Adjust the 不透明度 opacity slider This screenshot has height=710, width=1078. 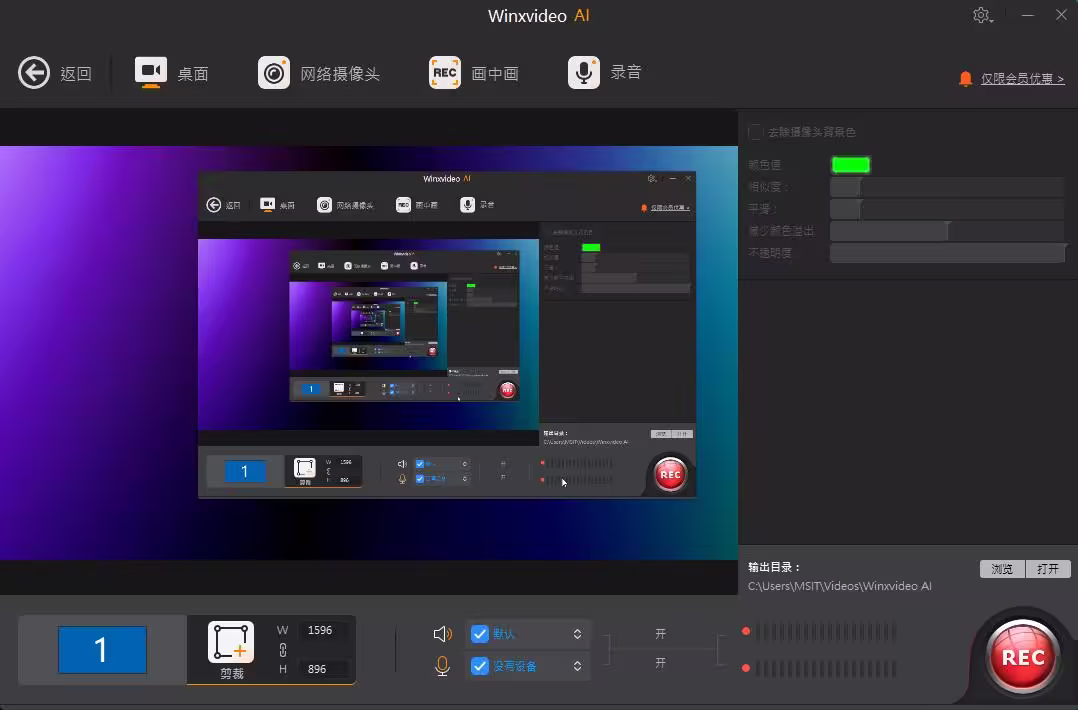click(947, 253)
